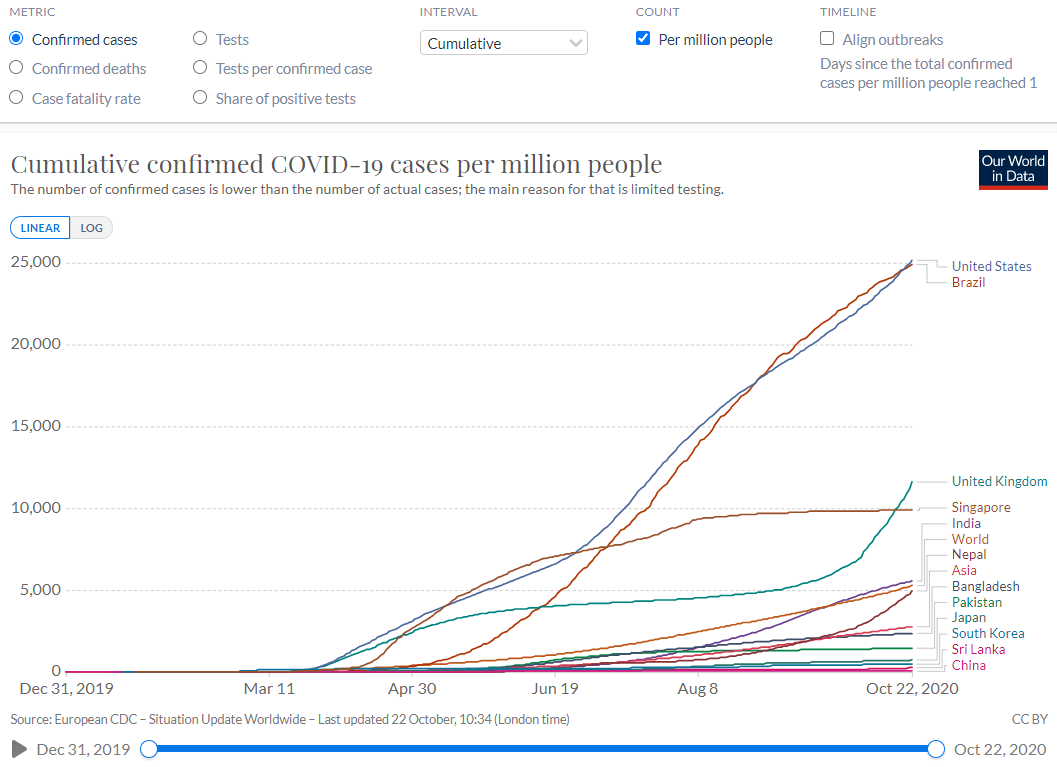This screenshot has width=1057, height=767.
Task: Click the timeline end handle
Action: (x=936, y=749)
